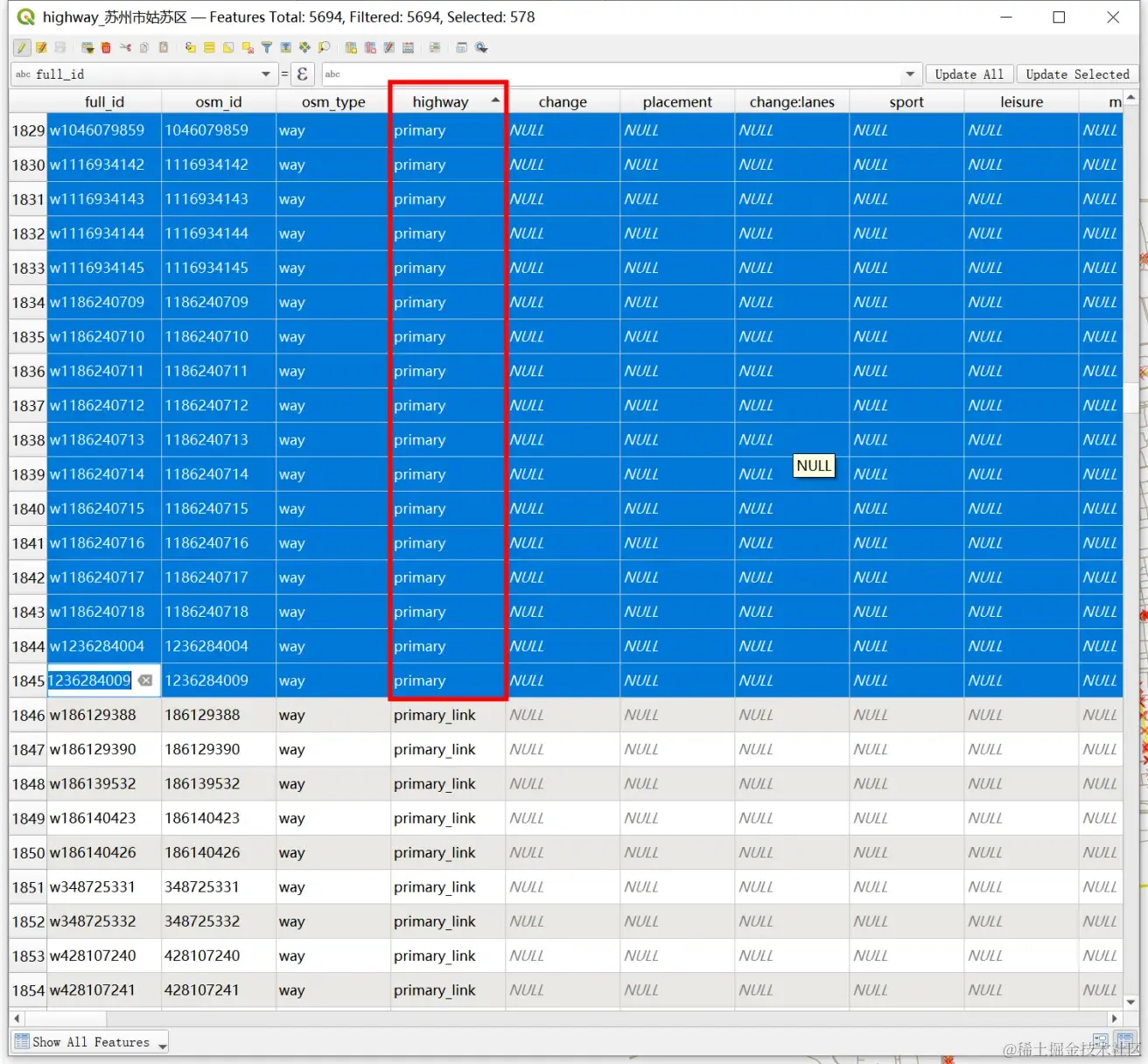Sort by the osm_id column header

(219, 101)
